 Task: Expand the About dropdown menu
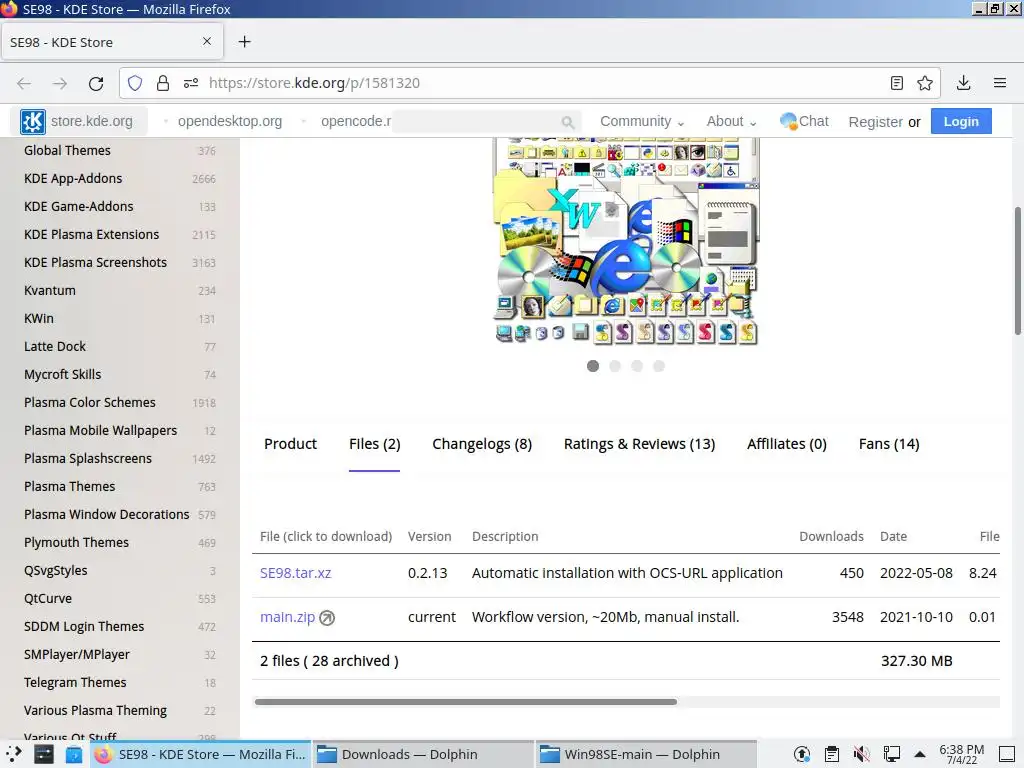[x=731, y=121]
